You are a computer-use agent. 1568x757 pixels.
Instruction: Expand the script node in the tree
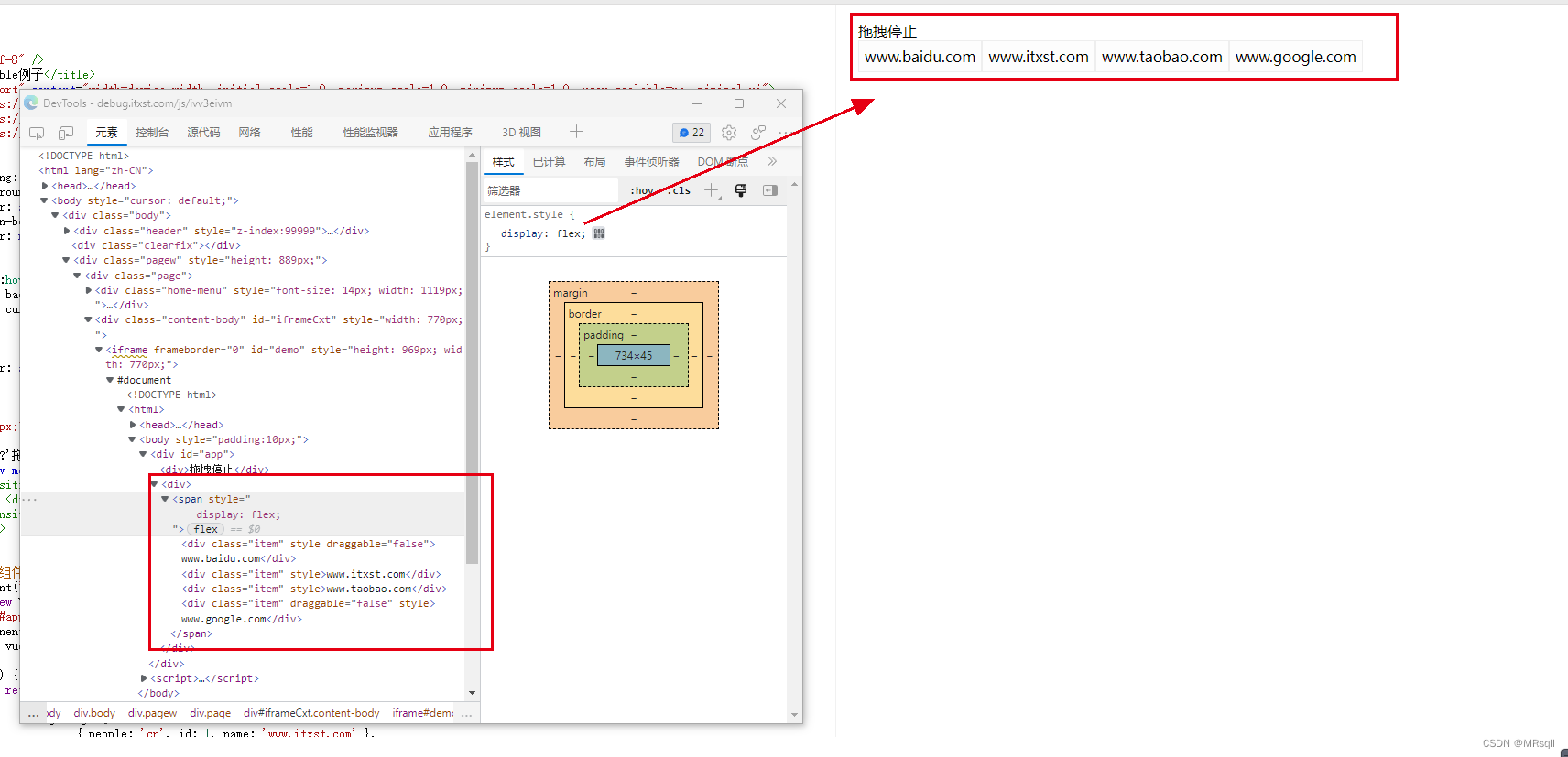click(144, 678)
